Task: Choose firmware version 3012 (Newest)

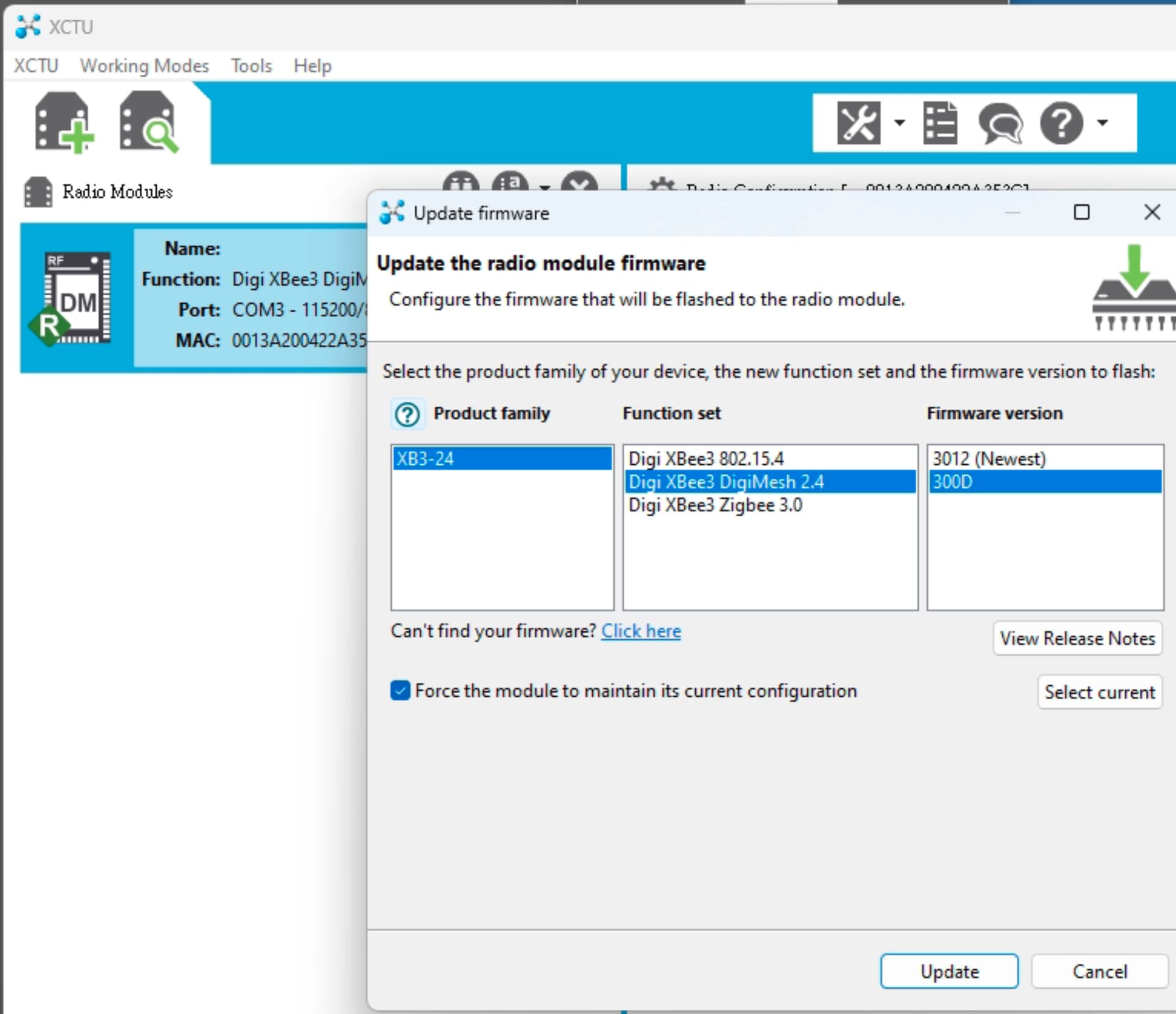Action: (989, 459)
